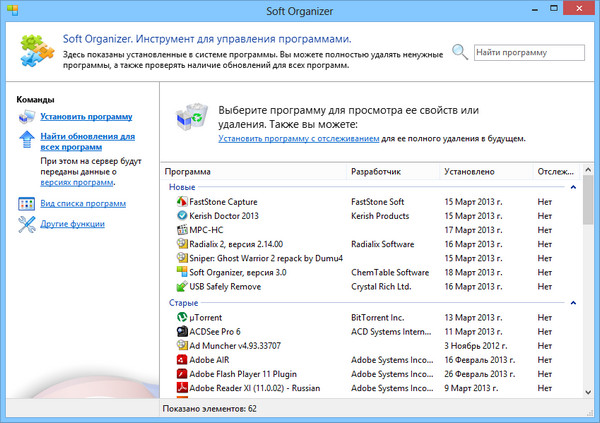Image resolution: width=600 pixels, height=423 pixels.
Task: Click the Adobe Reader XI icon
Action: 181,387
